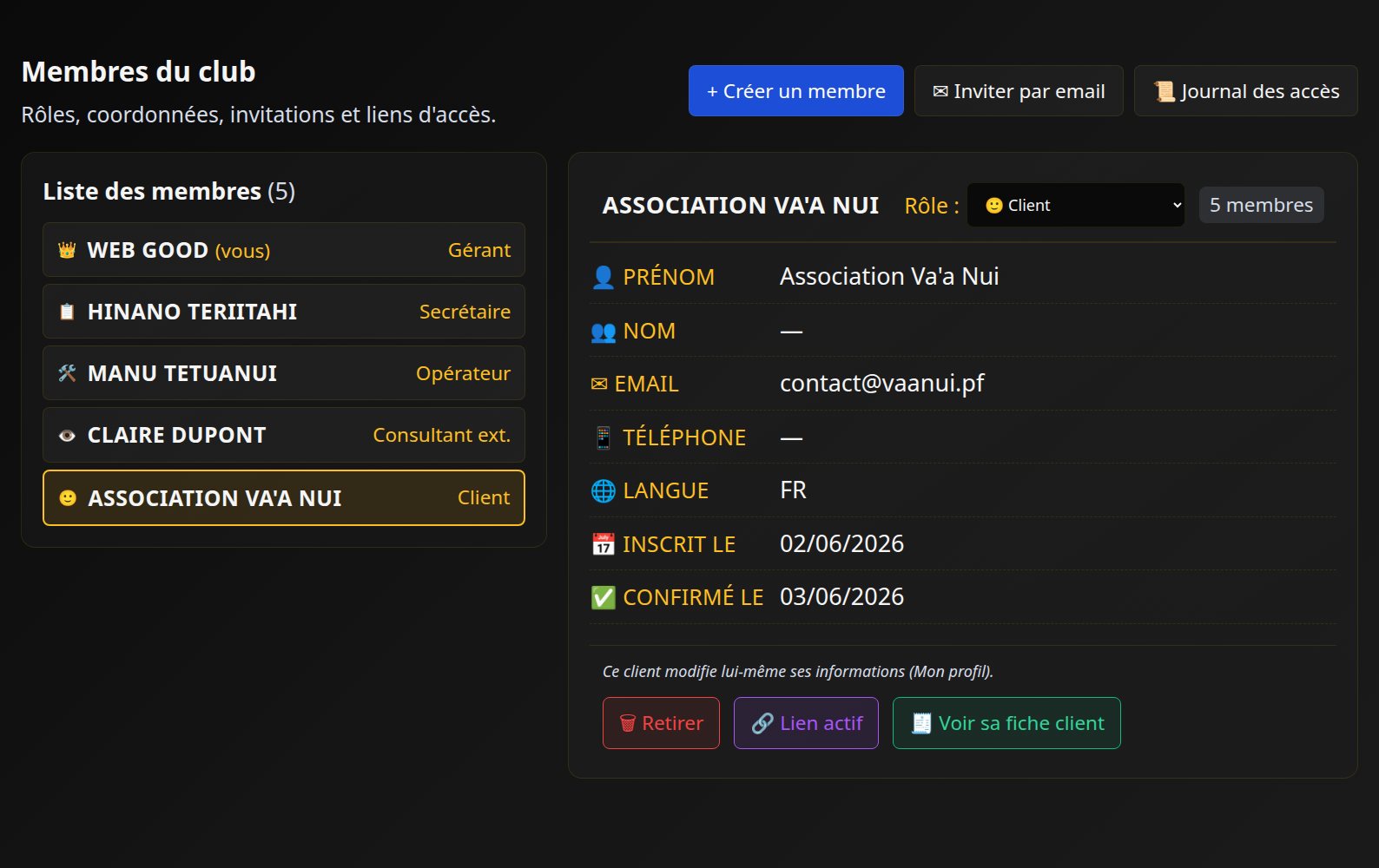This screenshot has width=1379, height=868.
Task: Click the crown icon beside WEB GOOD
Action: point(67,251)
